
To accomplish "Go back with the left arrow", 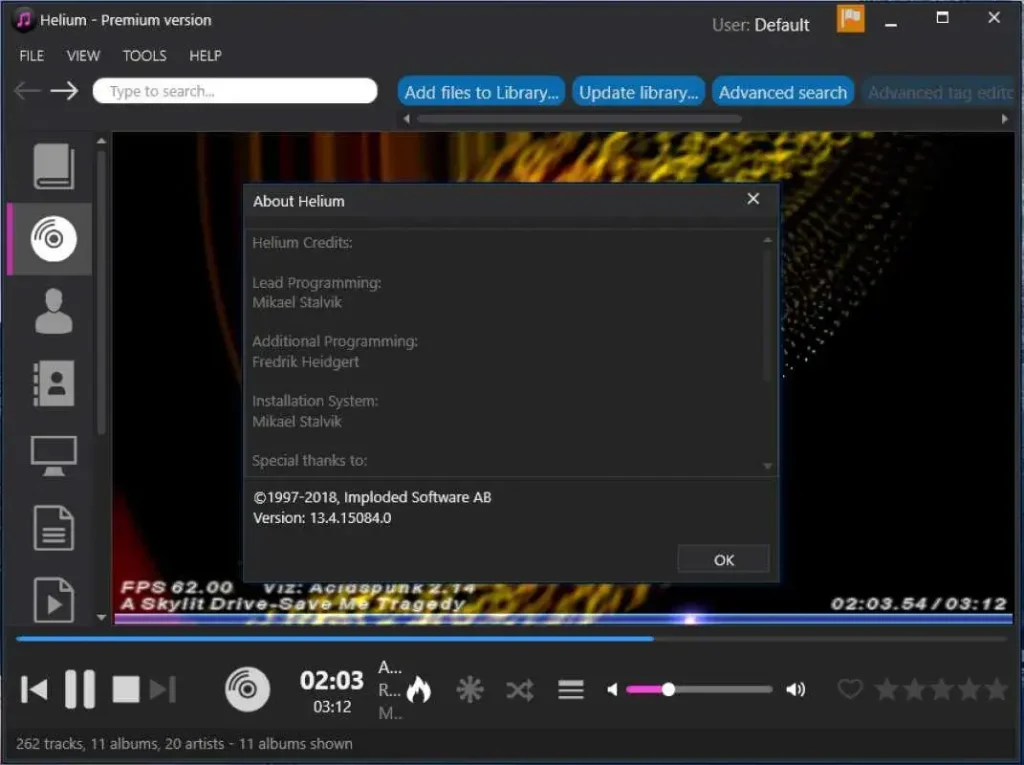I will [27, 91].
